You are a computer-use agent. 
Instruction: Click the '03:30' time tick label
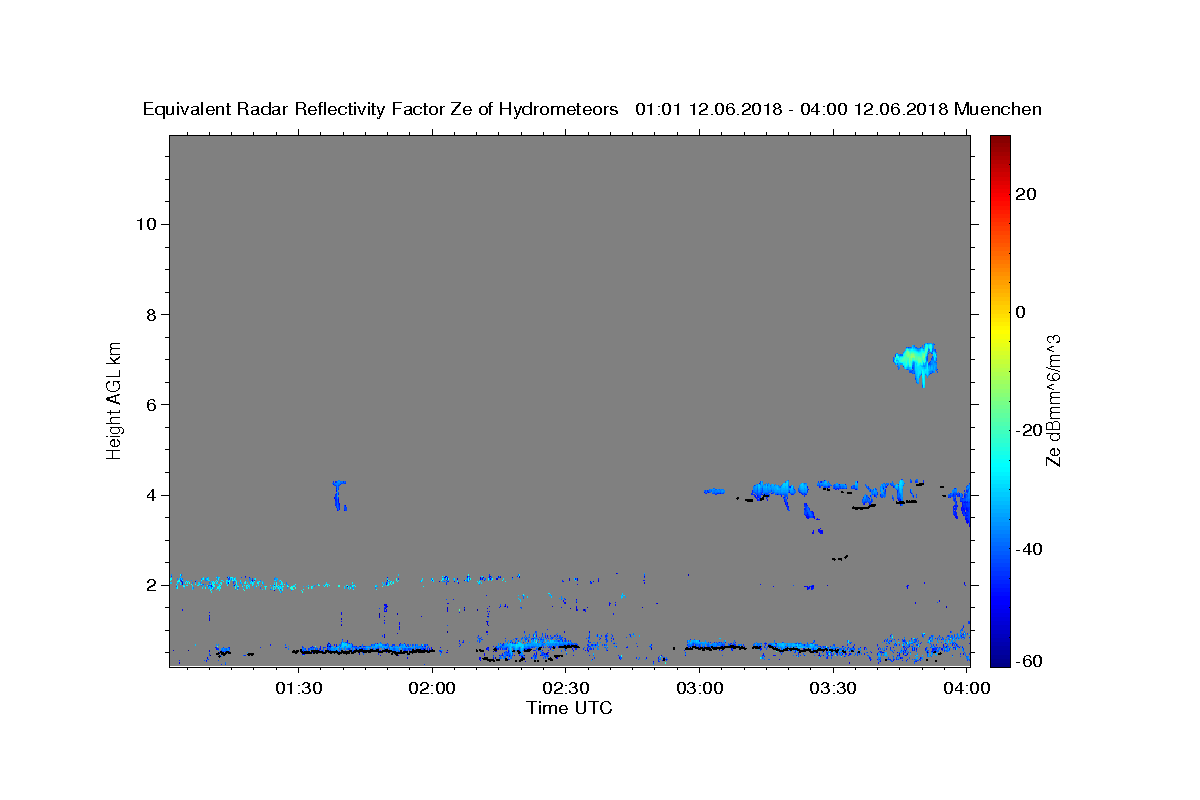click(x=833, y=688)
